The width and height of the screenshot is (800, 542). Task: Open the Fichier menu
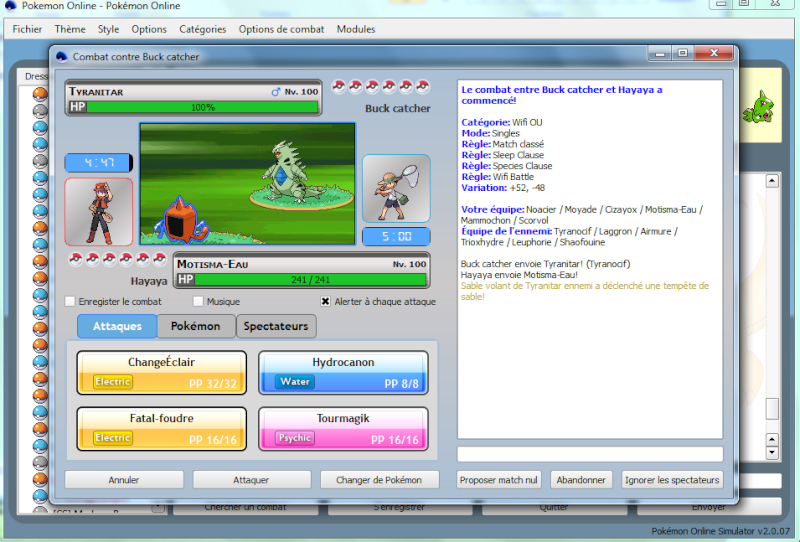(x=27, y=29)
